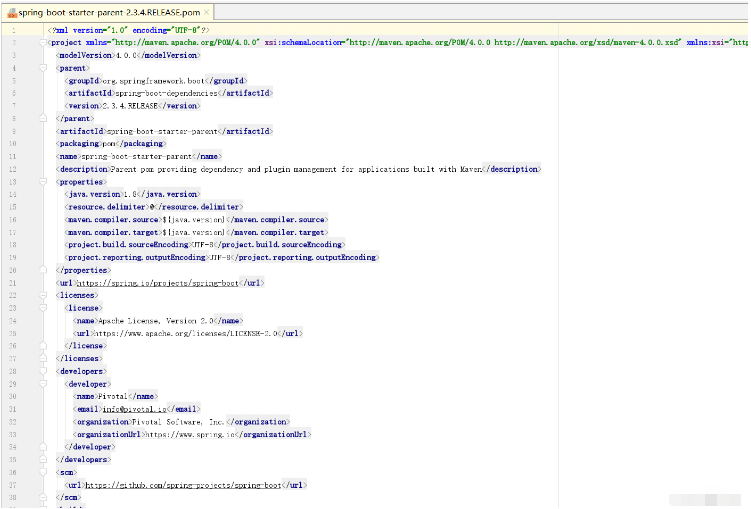Click the www.spring.io organizationUrl value
Screen dimensions: 751x509
[190, 434]
